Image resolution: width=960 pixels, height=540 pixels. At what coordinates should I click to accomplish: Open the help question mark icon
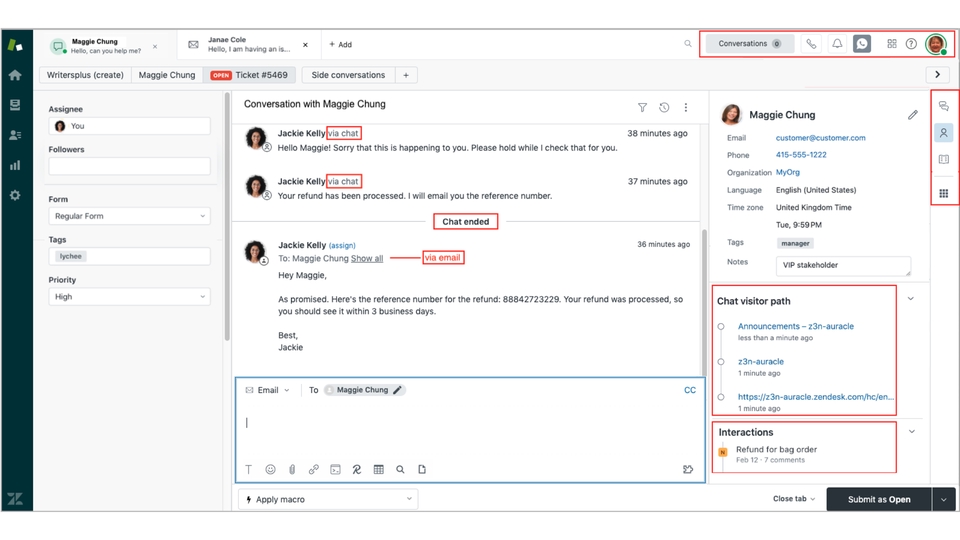911,43
